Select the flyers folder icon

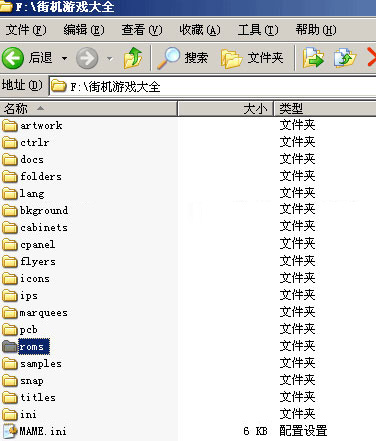10,262
